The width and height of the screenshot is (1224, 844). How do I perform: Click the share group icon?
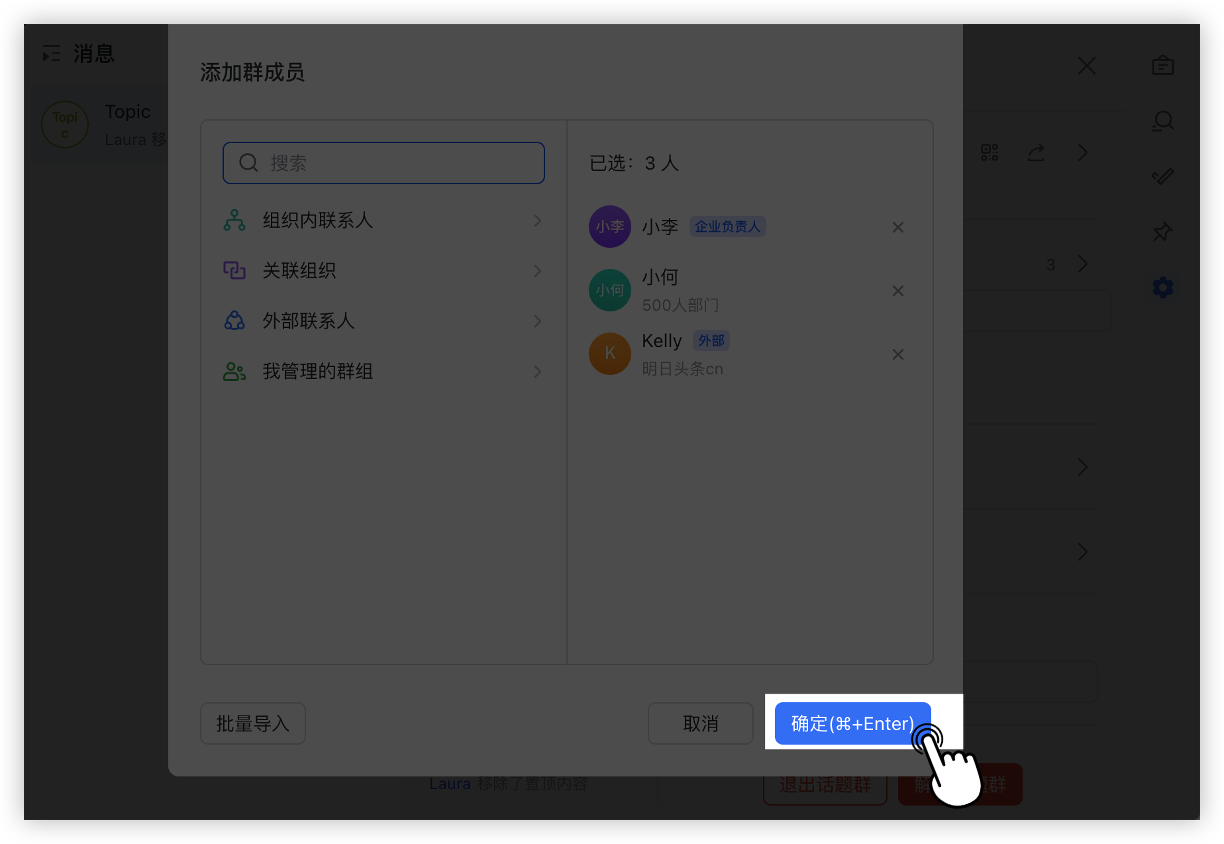[x=1035, y=152]
